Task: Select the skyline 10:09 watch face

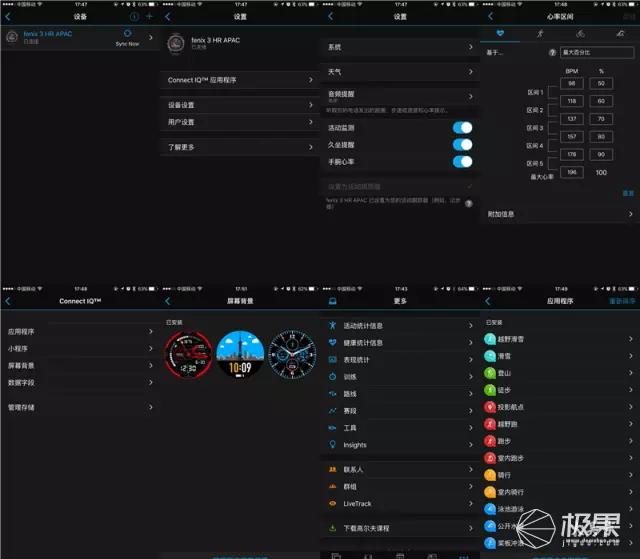Action: coord(240,354)
